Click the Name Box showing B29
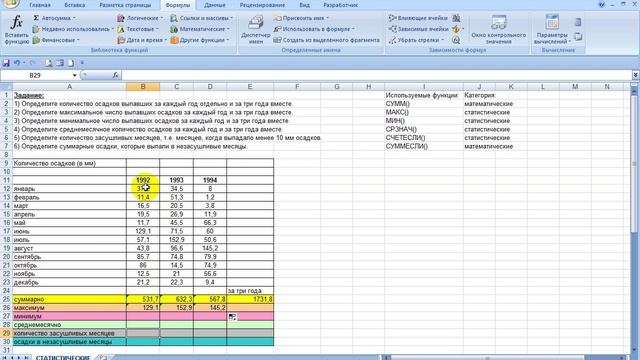The image size is (640, 360). coord(36,76)
